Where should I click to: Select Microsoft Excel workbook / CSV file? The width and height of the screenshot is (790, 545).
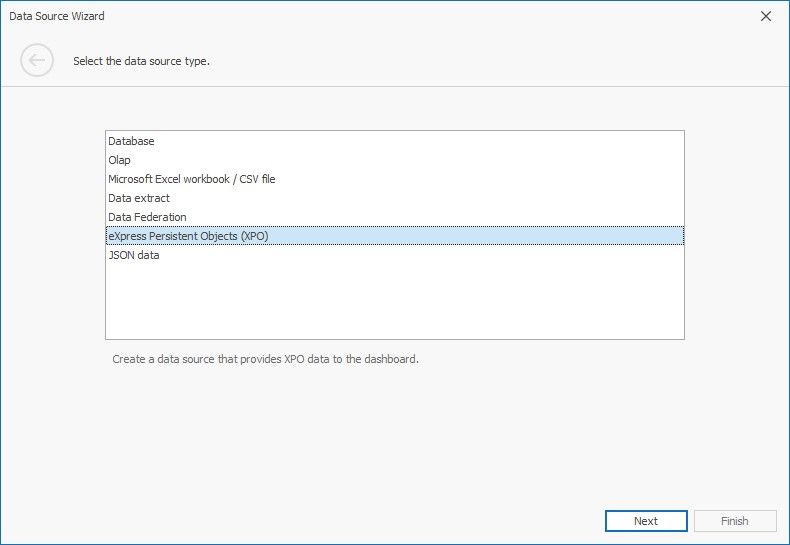191,179
